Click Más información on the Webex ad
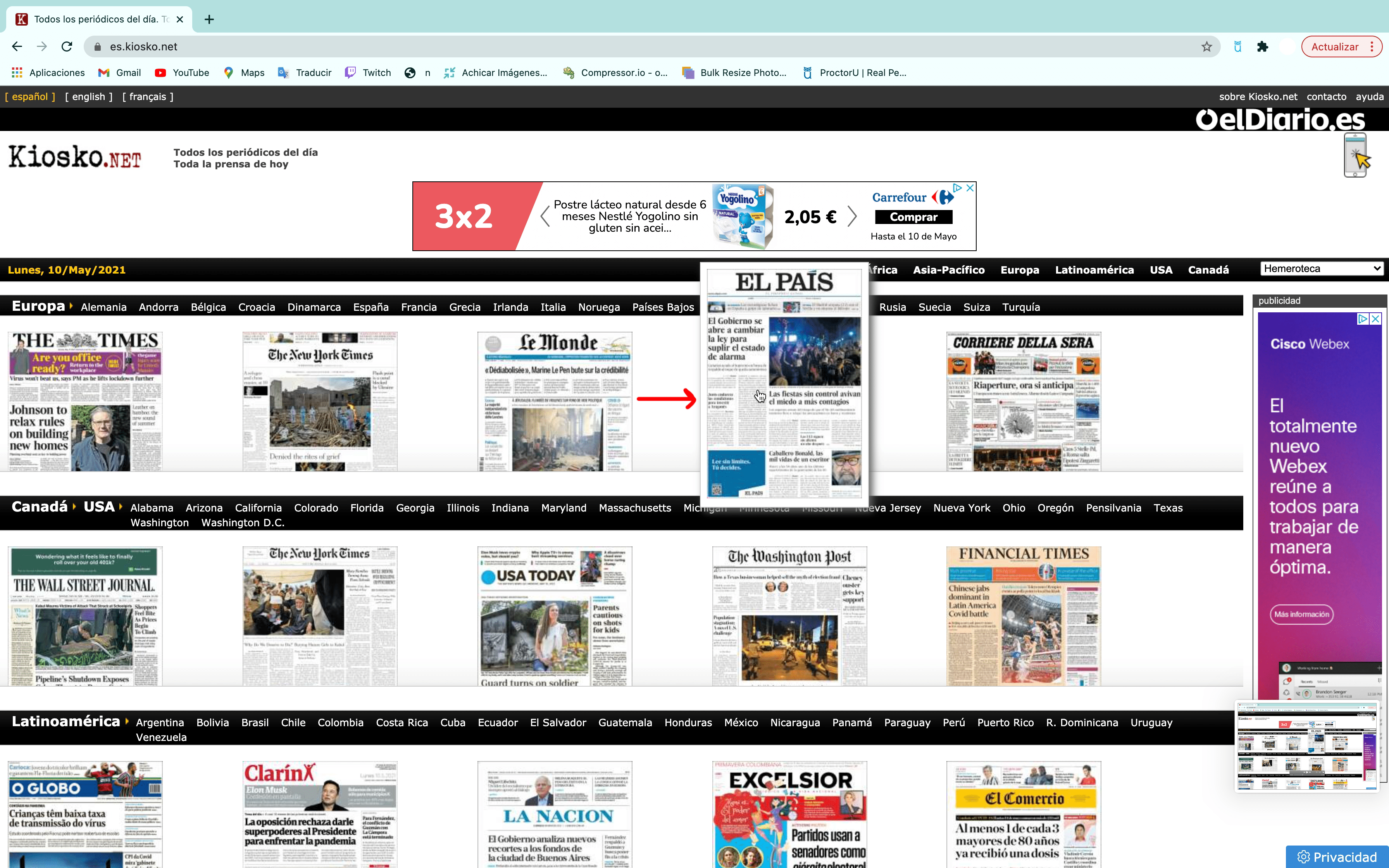This screenshot has width=1389, height=868. click(x=1301, y=614)
